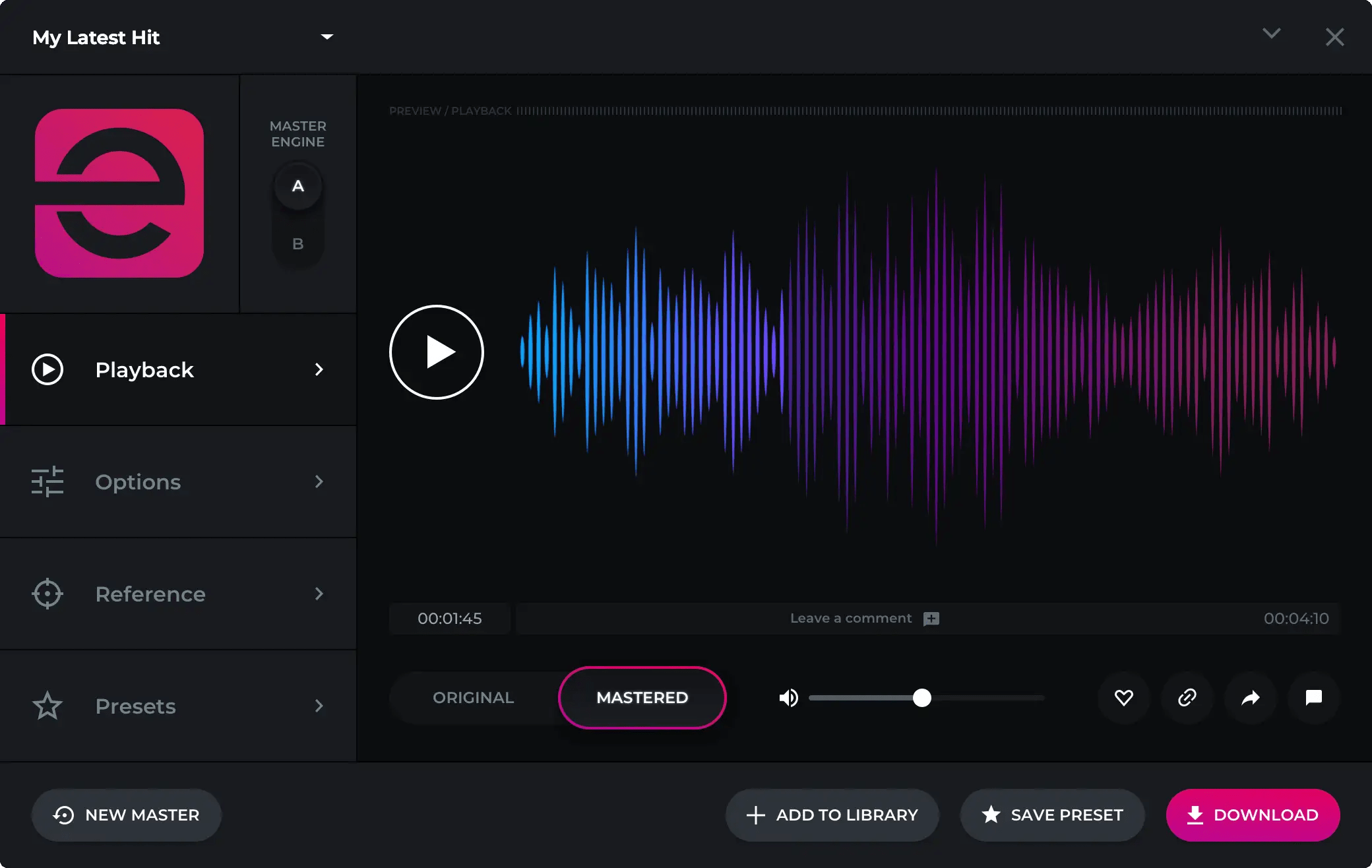Screen dimensions: 1372x868
Task: Open the comments chat bubble icon
Action: [x=1313, y=698]
